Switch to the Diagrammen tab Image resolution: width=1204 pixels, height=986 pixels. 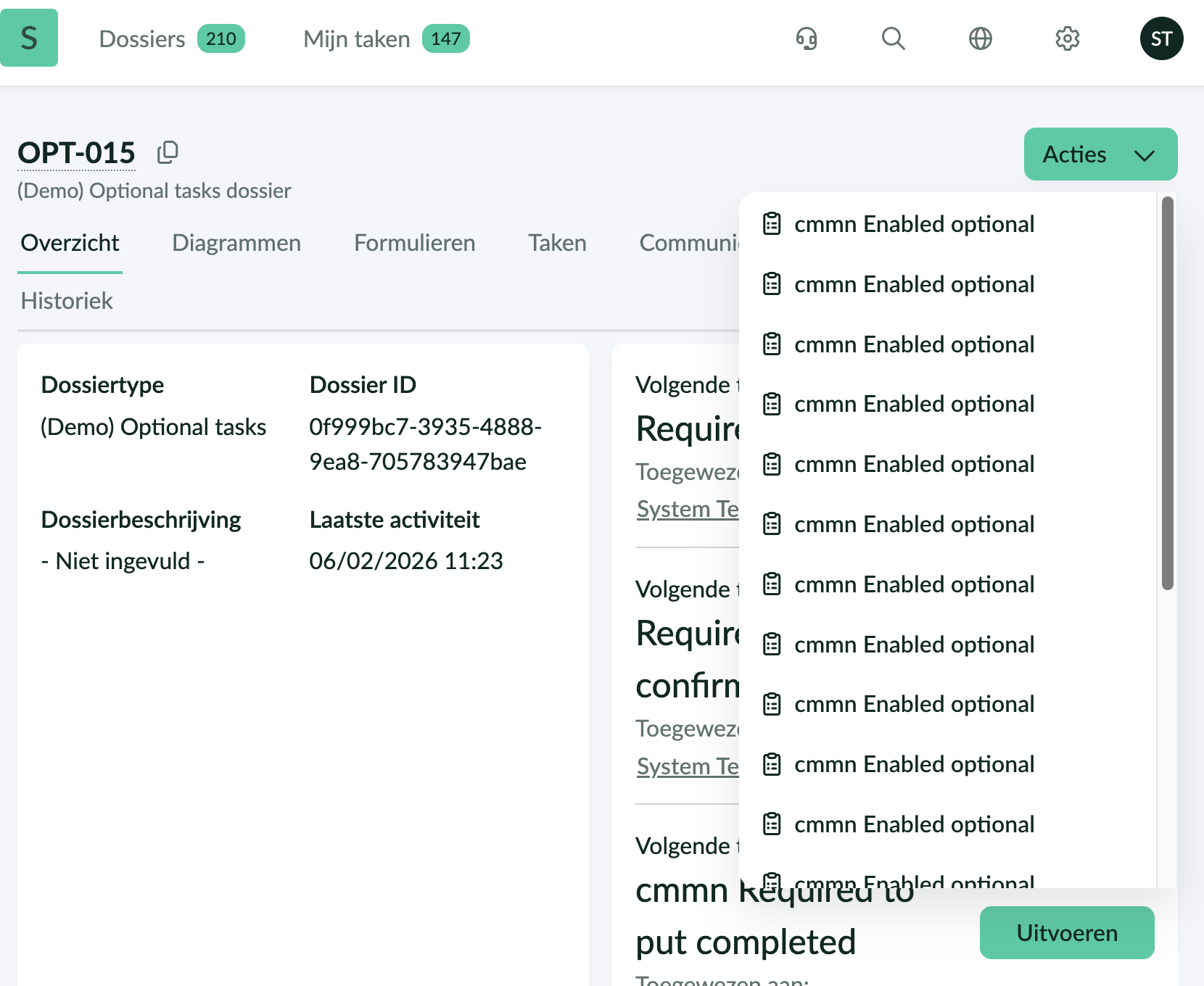236,243
